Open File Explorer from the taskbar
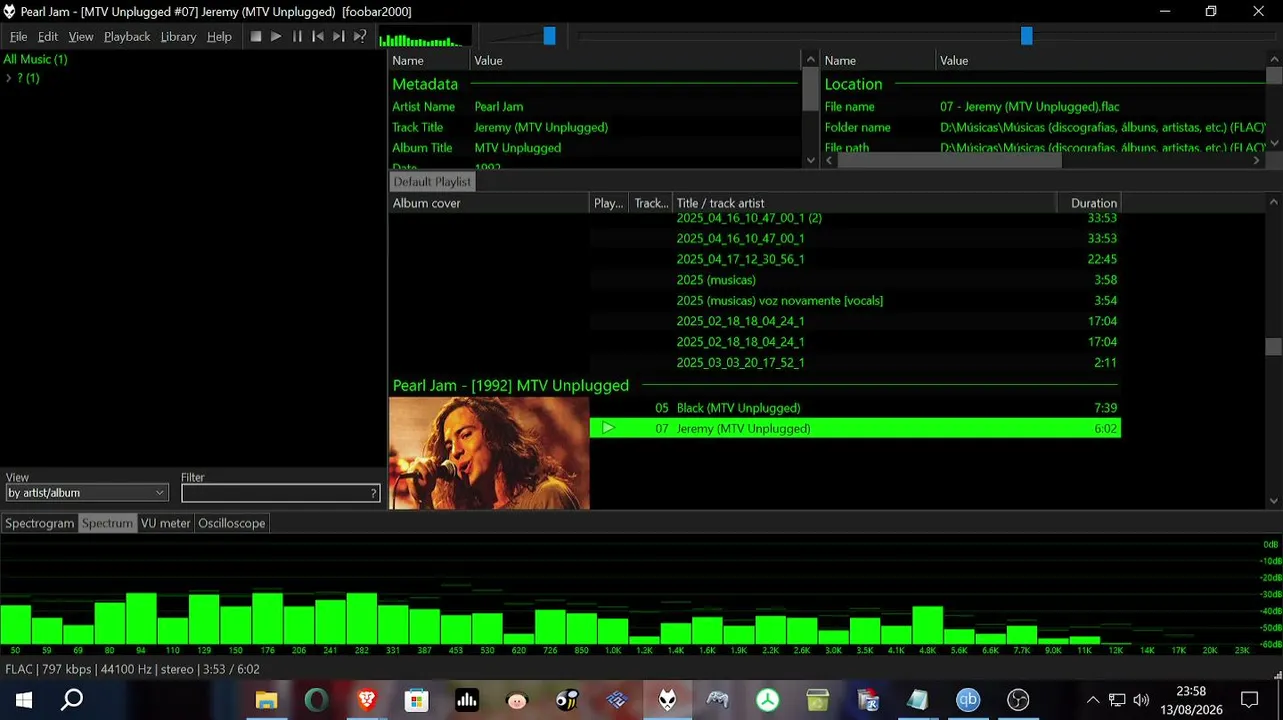 click(x=266, y=700)
